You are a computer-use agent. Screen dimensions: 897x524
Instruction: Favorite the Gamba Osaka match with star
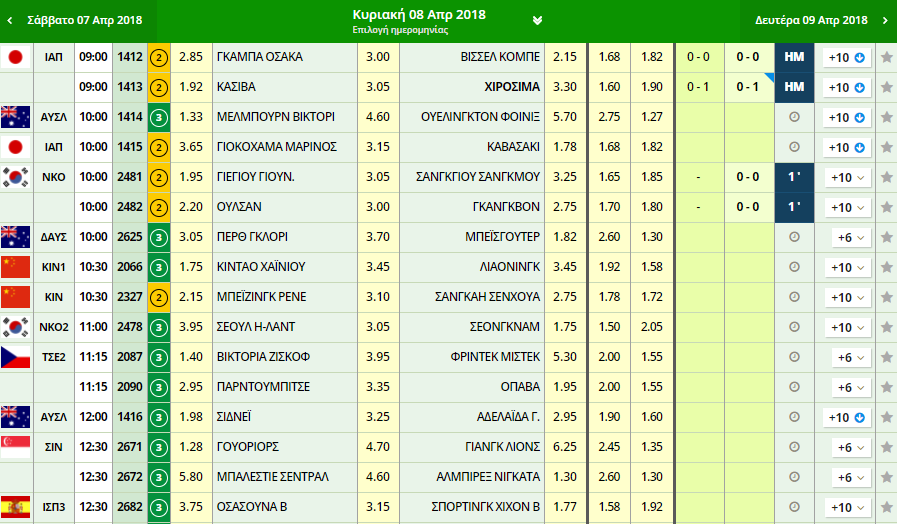(886, 57)
